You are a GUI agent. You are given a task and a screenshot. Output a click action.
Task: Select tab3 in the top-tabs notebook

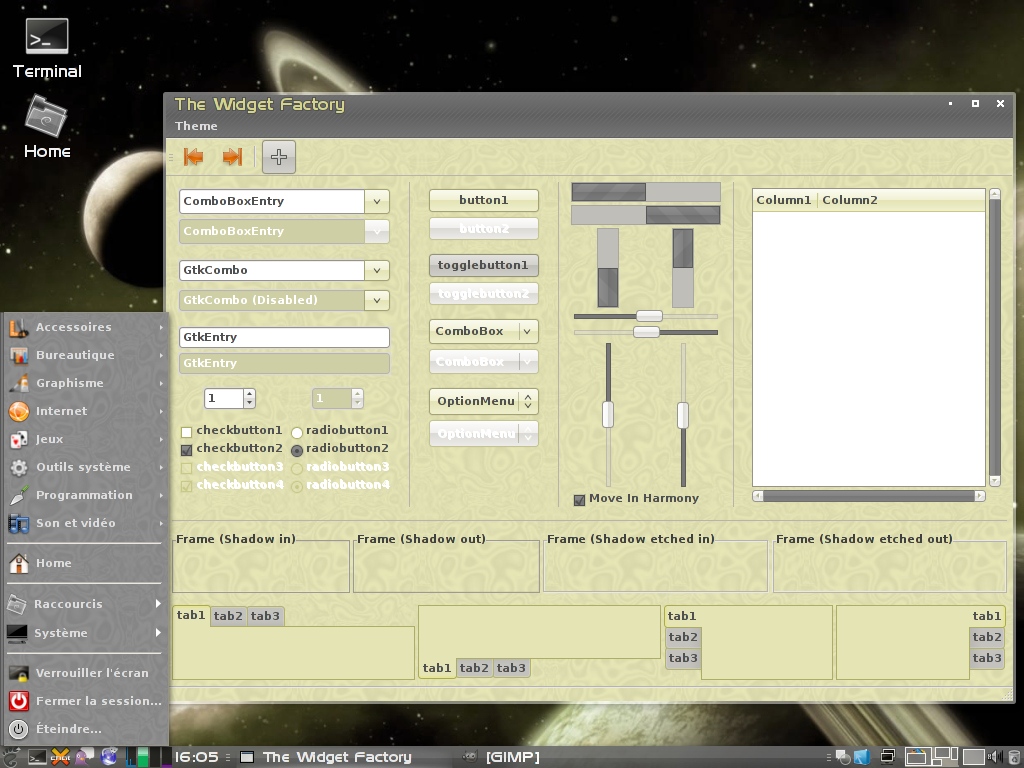tap(265, 616)
